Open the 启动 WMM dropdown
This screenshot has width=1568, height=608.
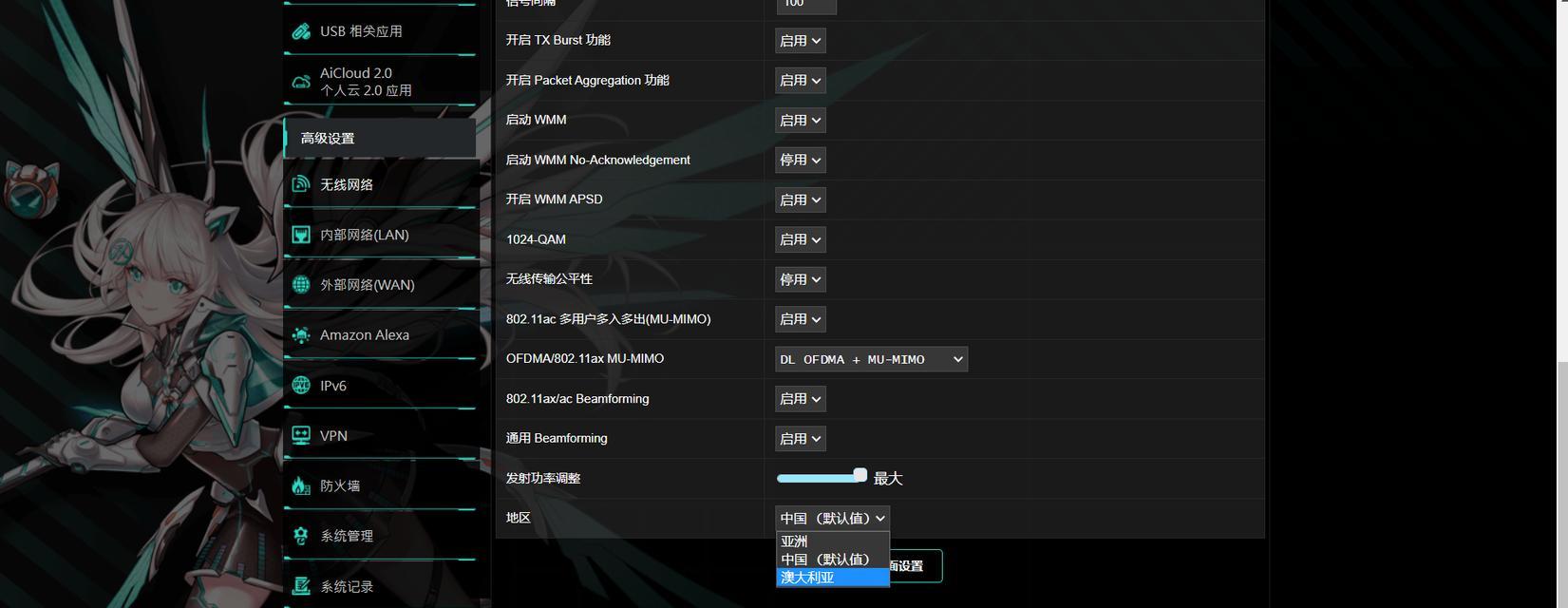pyautogui.click(x=801, y=121)
